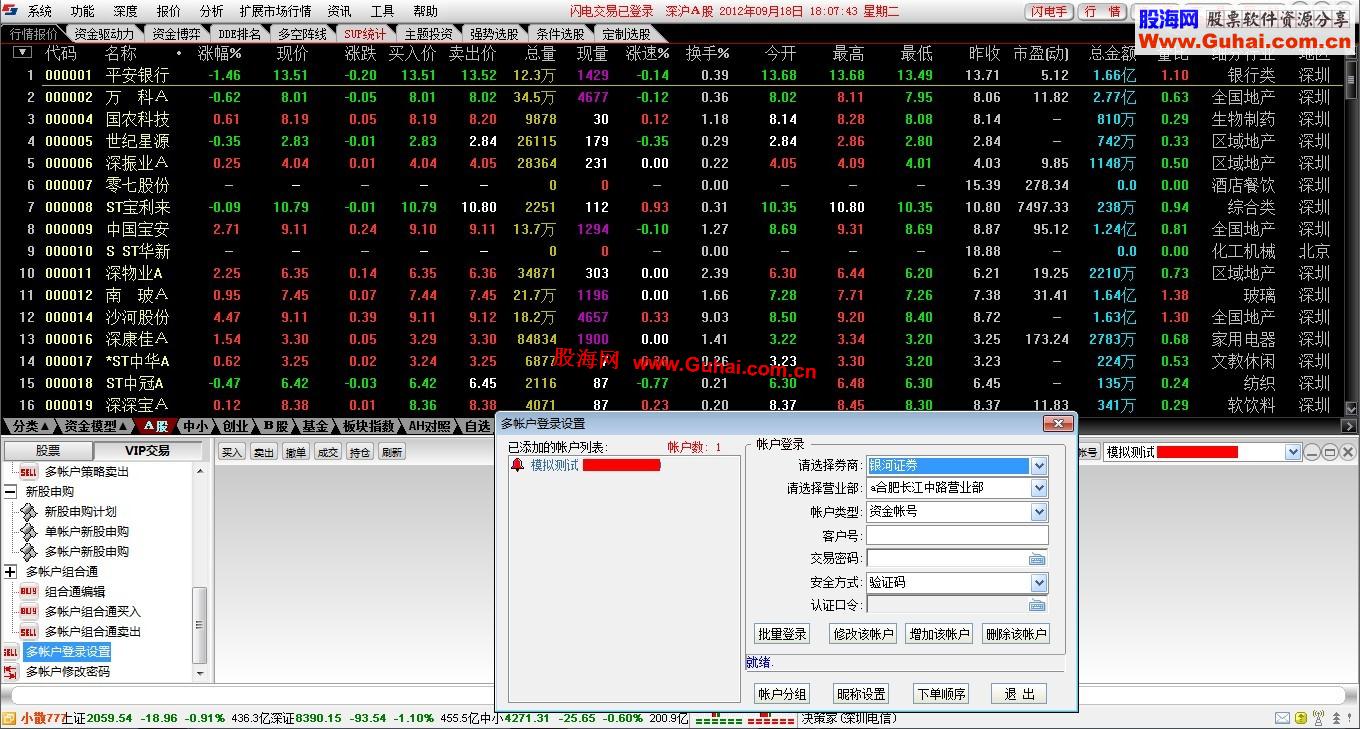Click the 刷新 toolbar button
1360x729 pixels.
(x=392, y=452)
